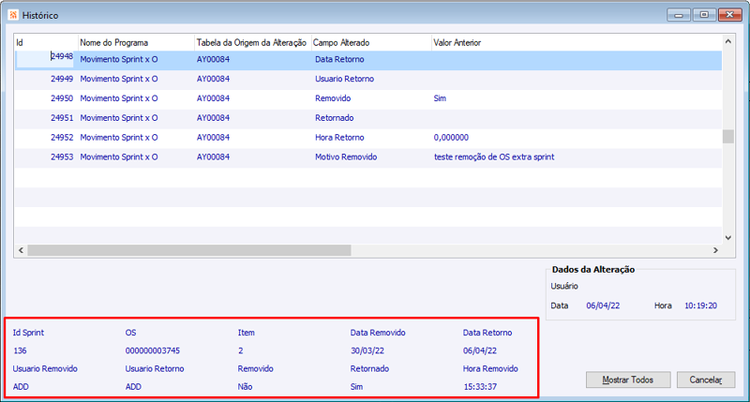
Task: Click the Histórico window title icon
Action: pos(14,15)
